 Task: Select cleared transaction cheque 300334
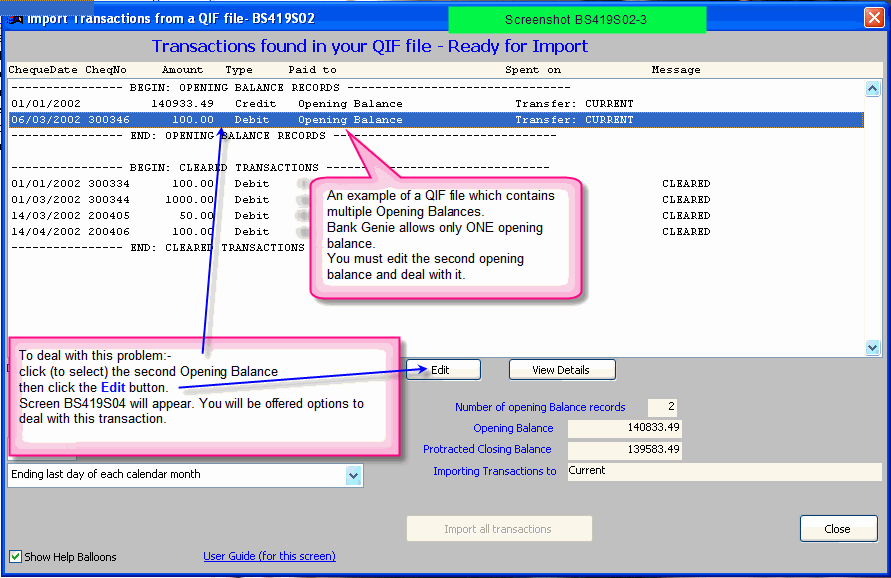(436, 184)
